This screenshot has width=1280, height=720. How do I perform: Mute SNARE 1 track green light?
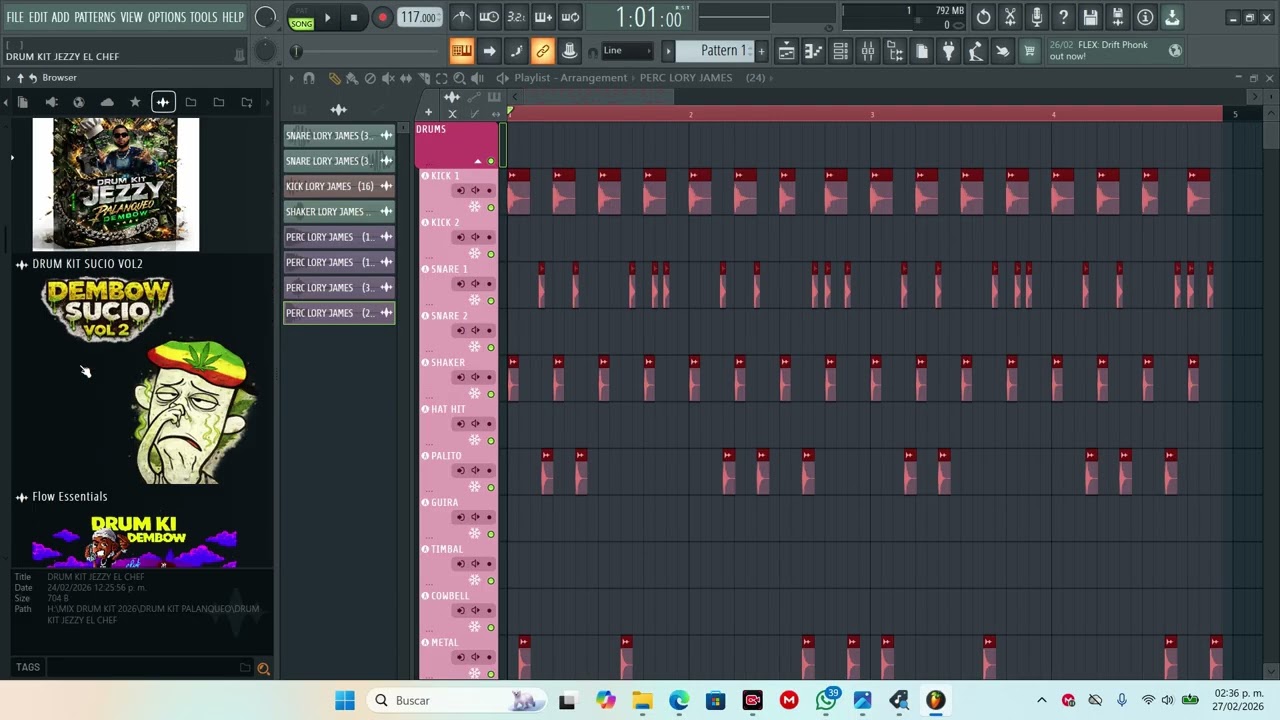coord(490,301)
